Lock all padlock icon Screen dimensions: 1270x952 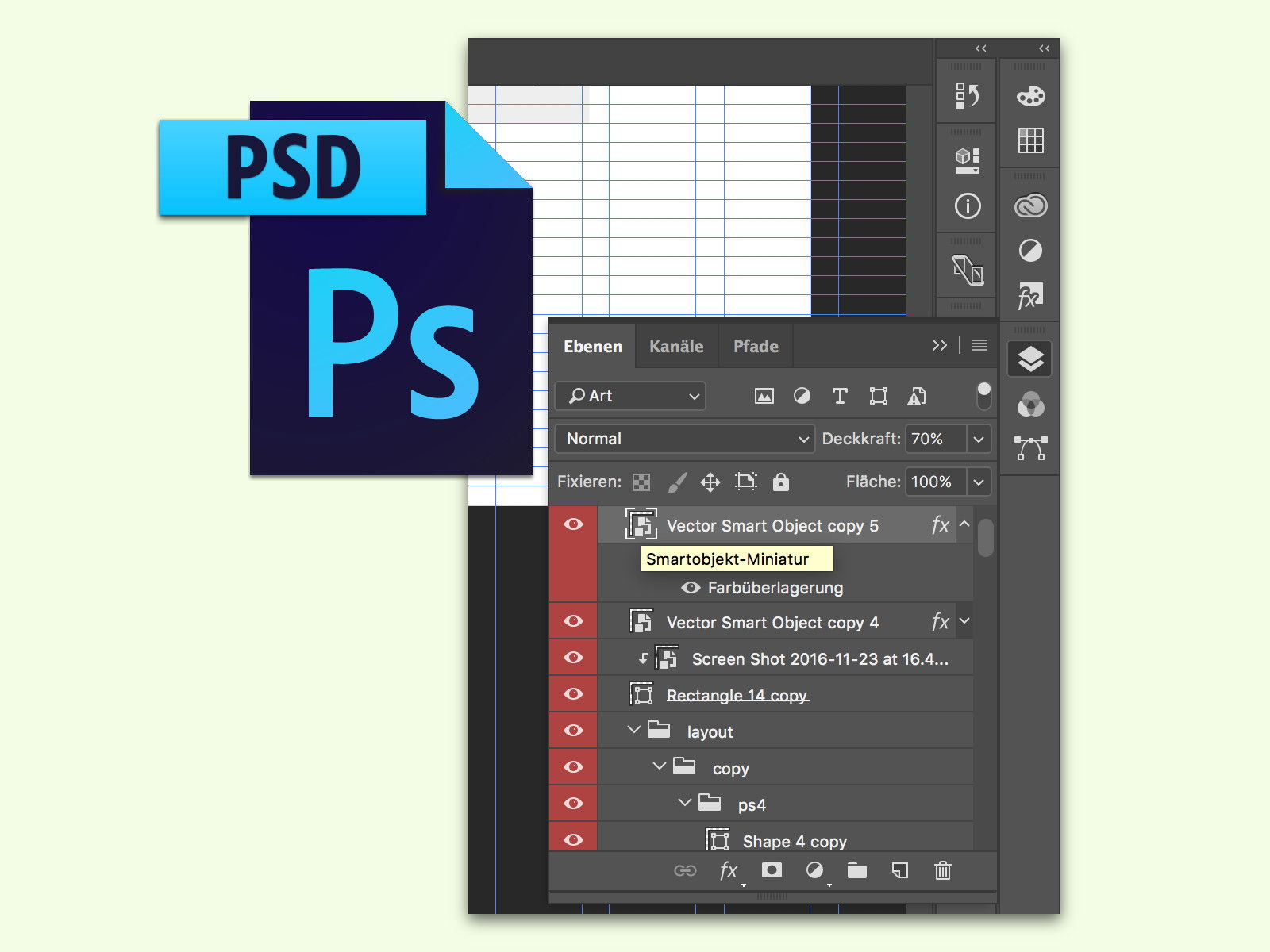tap(781, 482)
